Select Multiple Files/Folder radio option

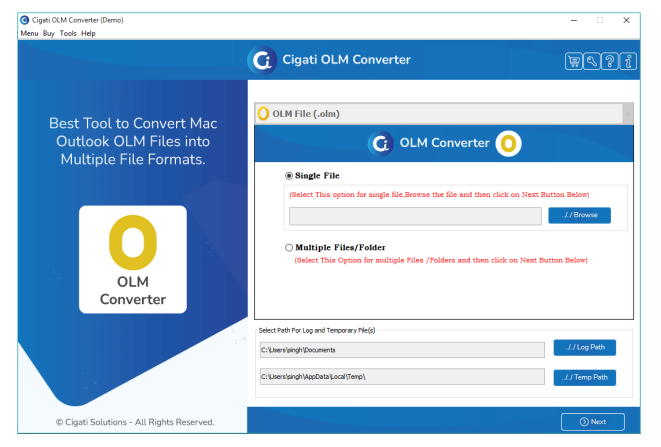pos(289,248)
